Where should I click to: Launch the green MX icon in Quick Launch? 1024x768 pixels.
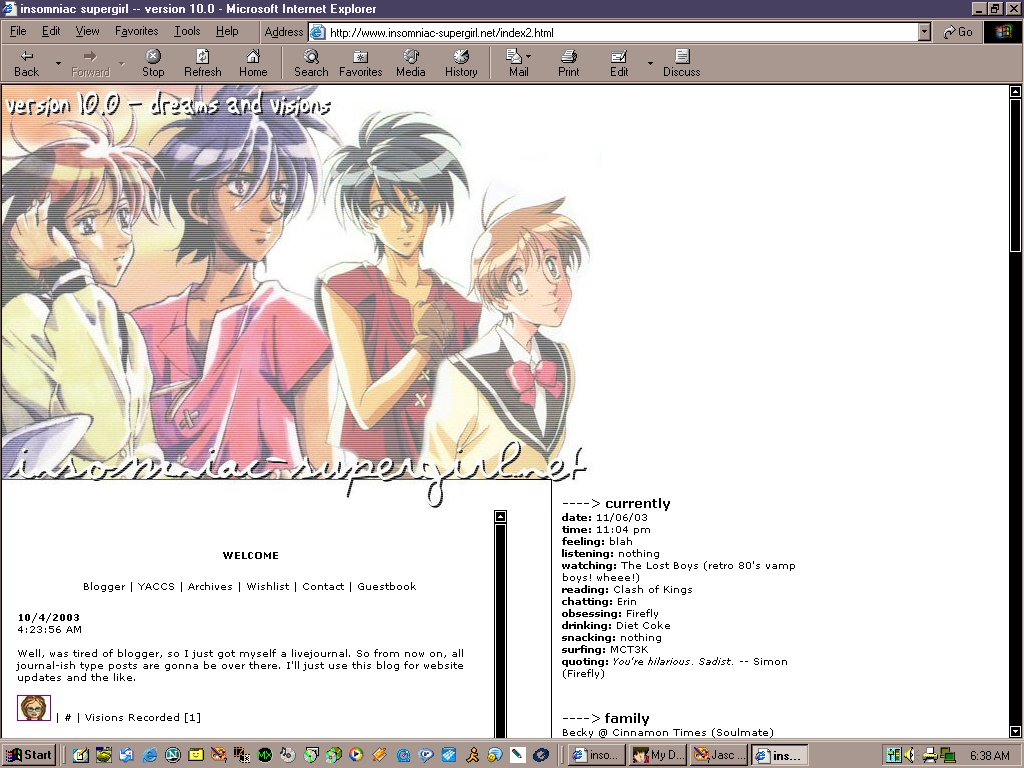point(264,755)
